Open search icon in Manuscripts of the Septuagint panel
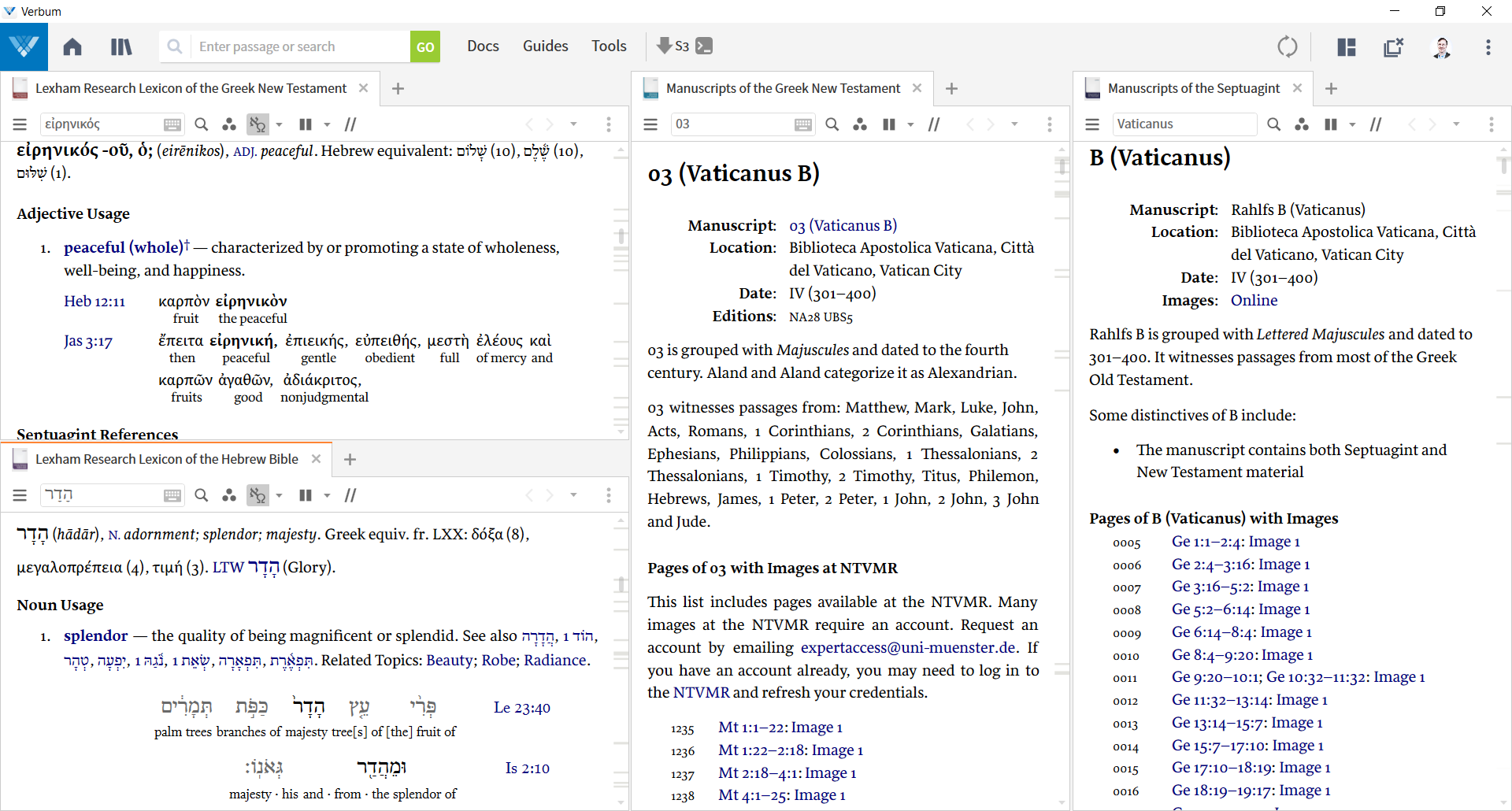This screenshot has width=1512, height=811. tap(1273, 124)
